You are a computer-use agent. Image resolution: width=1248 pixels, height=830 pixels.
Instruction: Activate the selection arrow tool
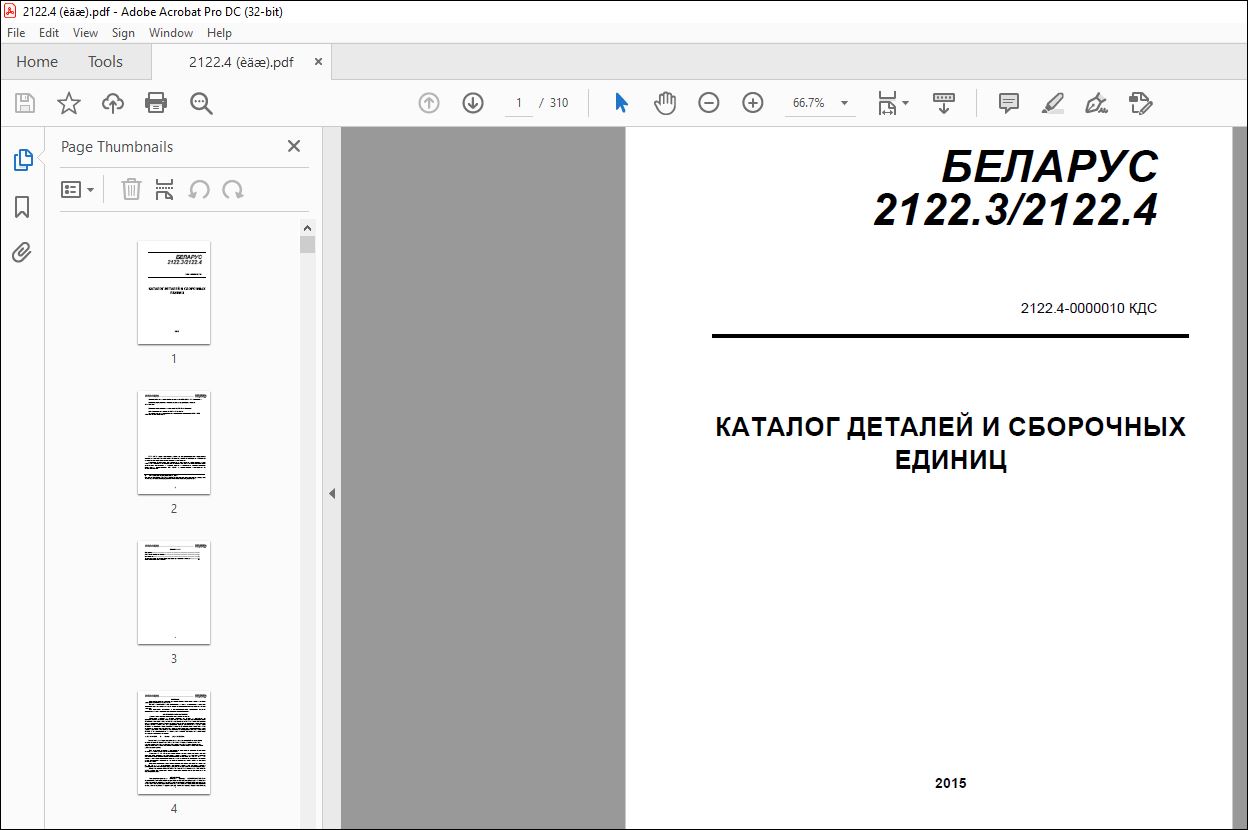click(621, 103)
